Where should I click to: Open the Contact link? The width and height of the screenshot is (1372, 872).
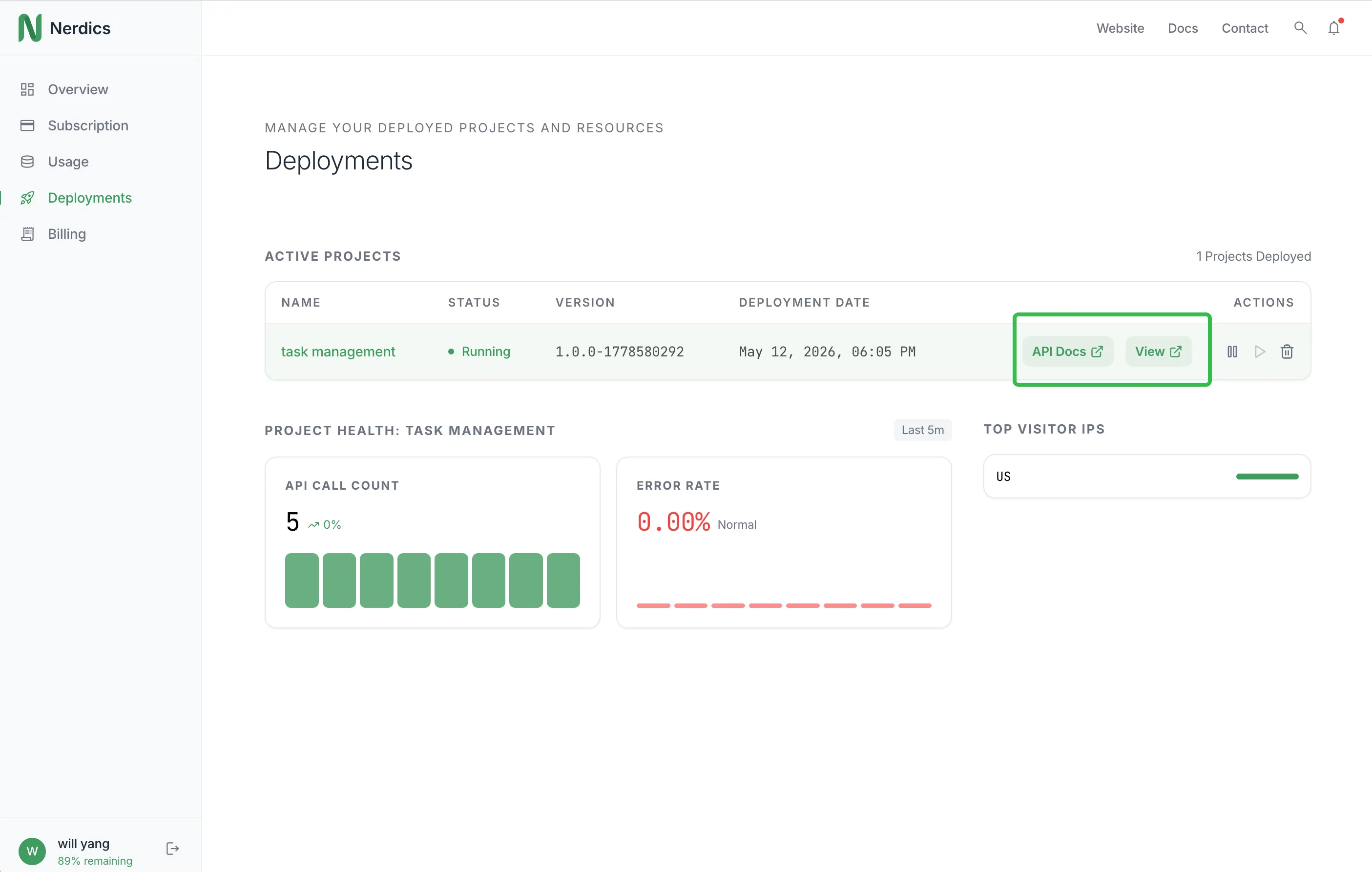click(1245, 28)
